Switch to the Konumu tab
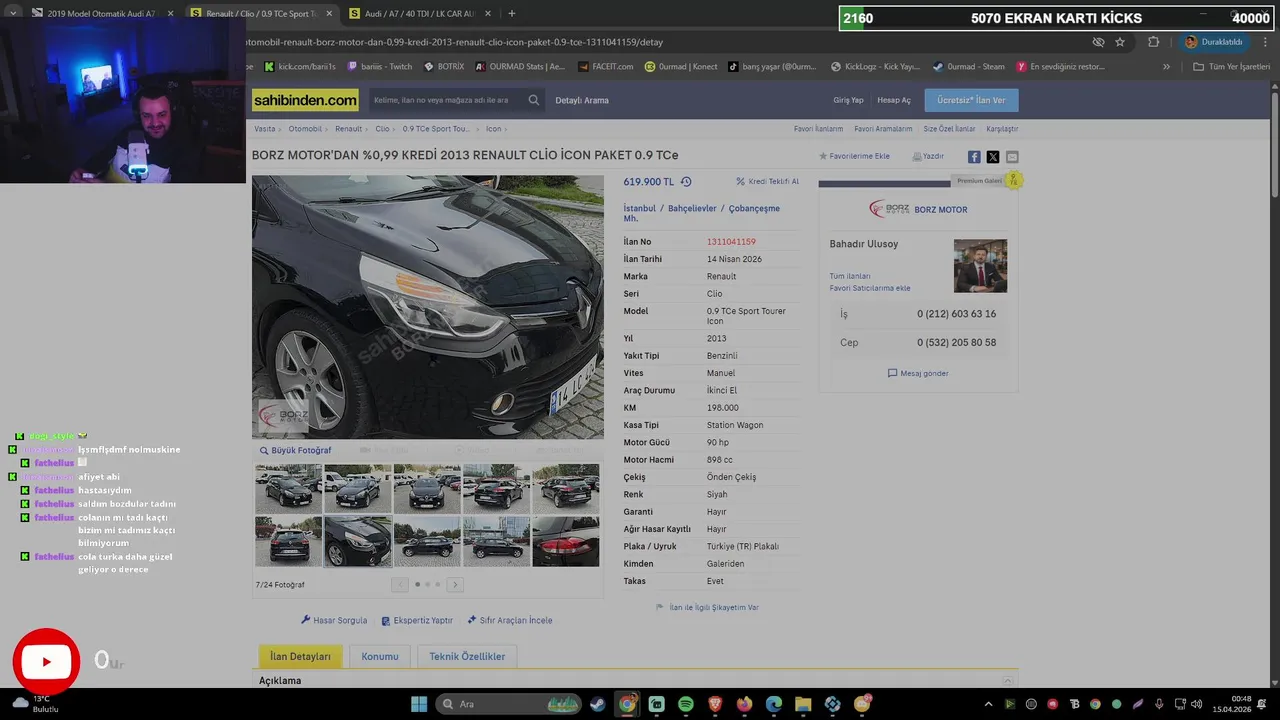 (380, 656)
